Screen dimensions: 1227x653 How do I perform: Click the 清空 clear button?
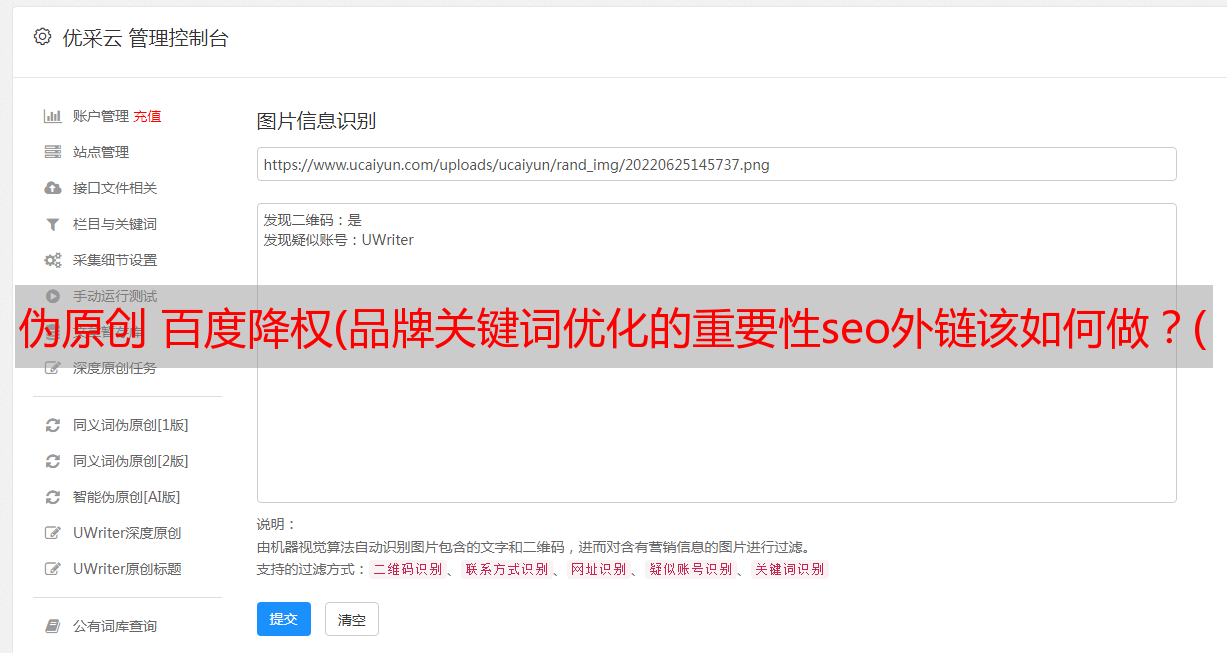click(x=352, y=619)
